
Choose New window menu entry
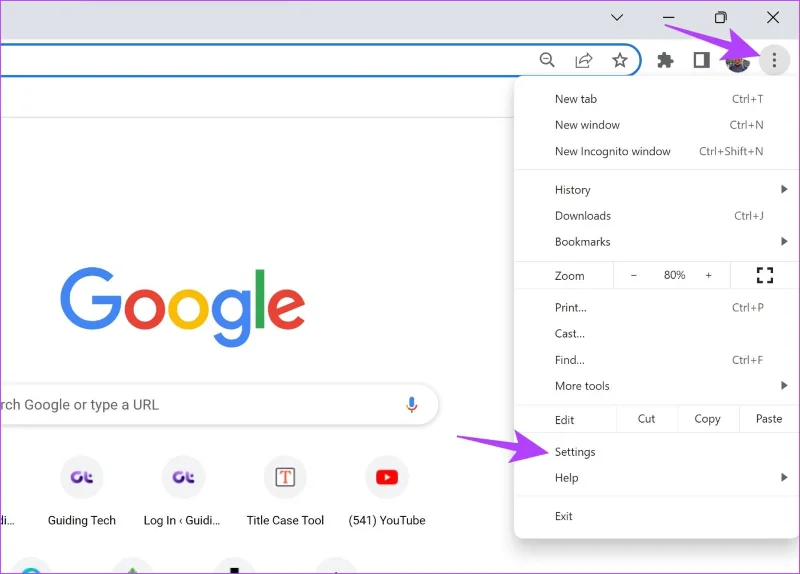point(656,125)
